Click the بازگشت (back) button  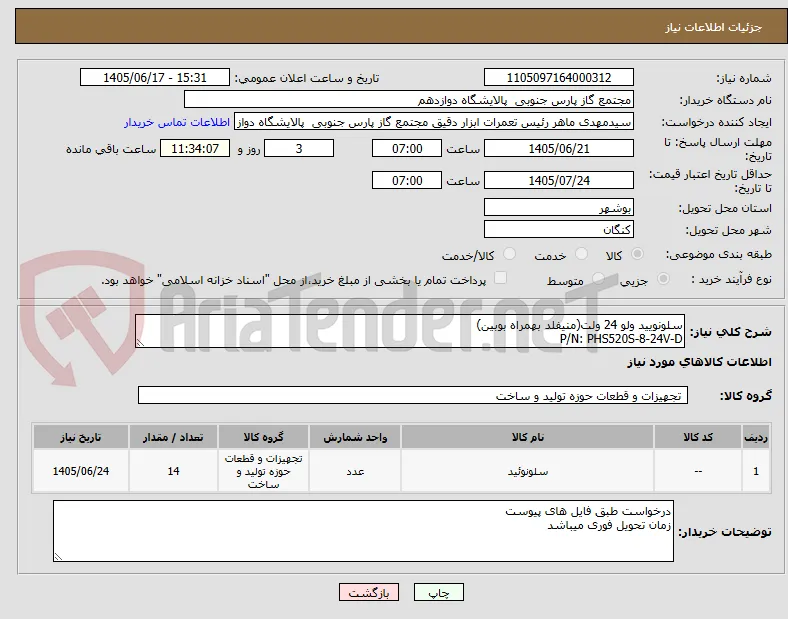pyautogui.click(x=369, y=593)
